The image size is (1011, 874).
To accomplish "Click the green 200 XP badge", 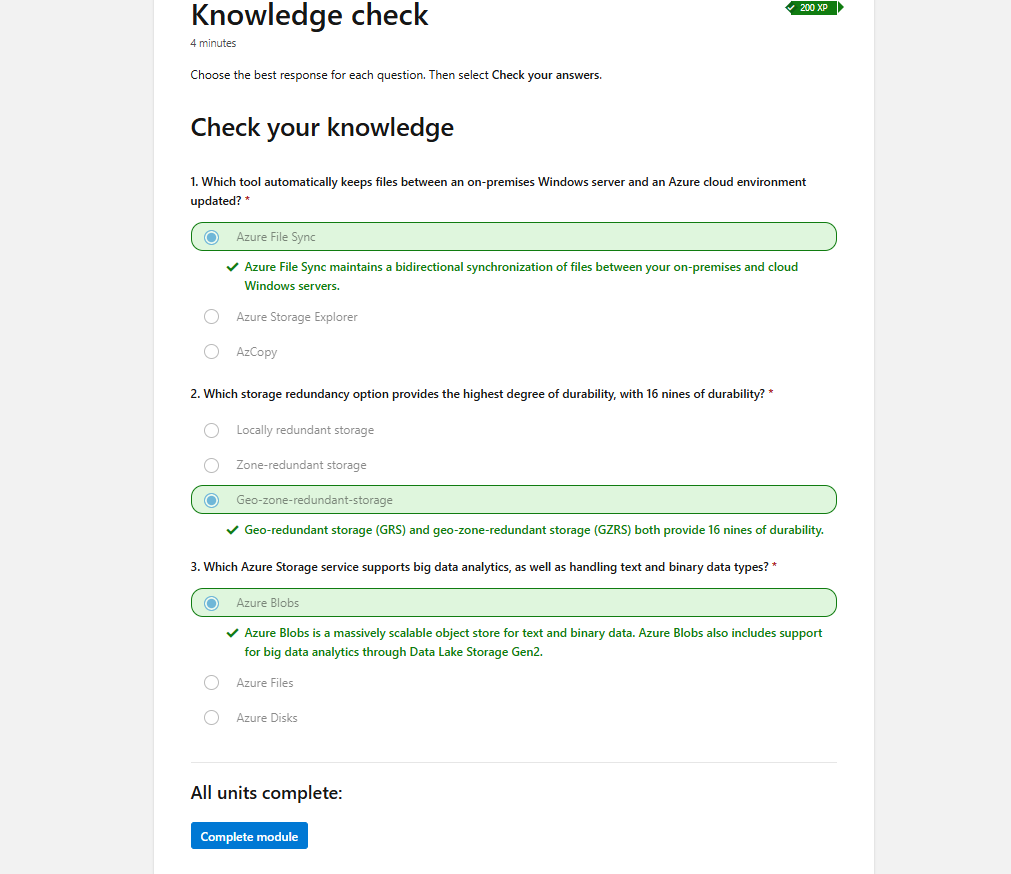I will coord(812,8).
